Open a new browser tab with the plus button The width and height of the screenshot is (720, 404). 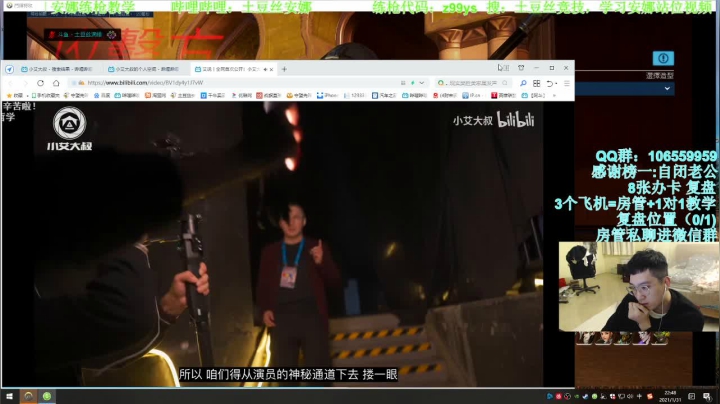point(284,69)
